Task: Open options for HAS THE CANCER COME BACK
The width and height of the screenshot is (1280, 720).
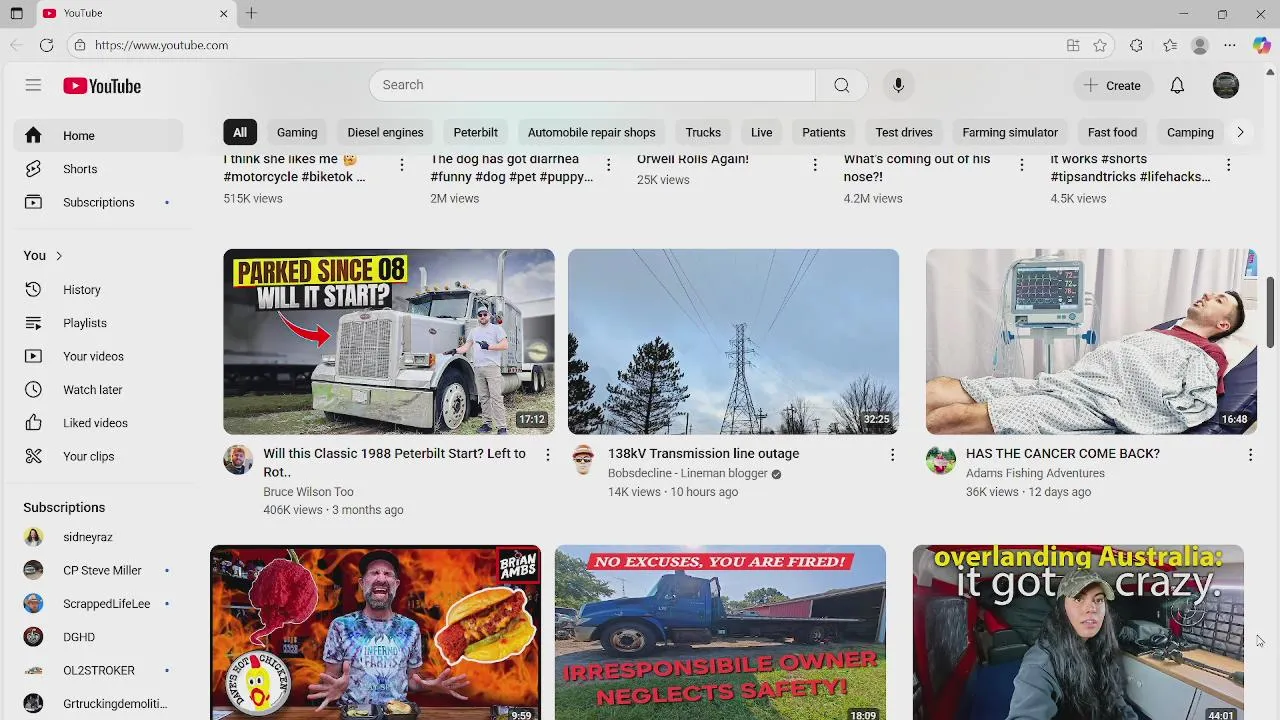Action: pos(1250,454)
